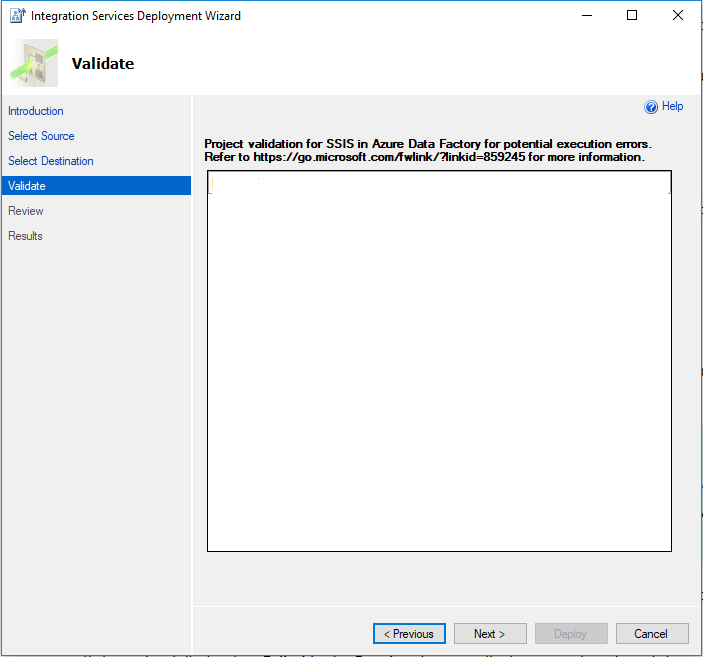Close the Integration Services Deployment Wizard
The width and height of the screenshot is (703, 657).
pyautogui.click(x=677, y=16)
